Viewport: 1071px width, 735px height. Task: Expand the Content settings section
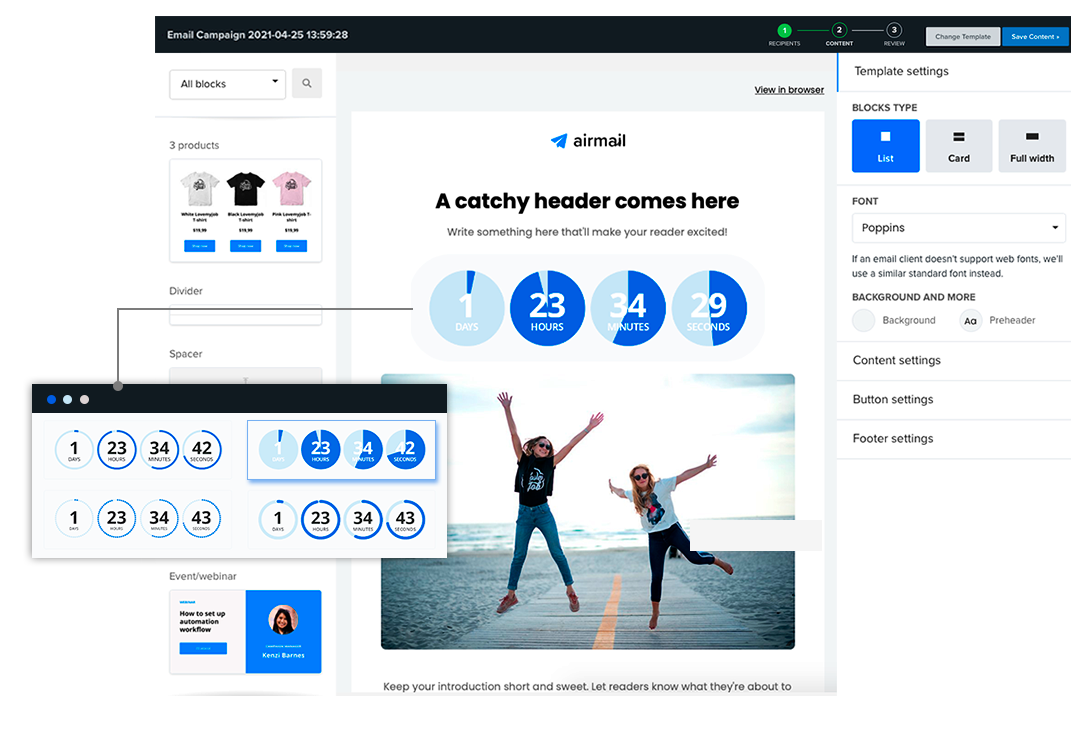pos(896,360)
